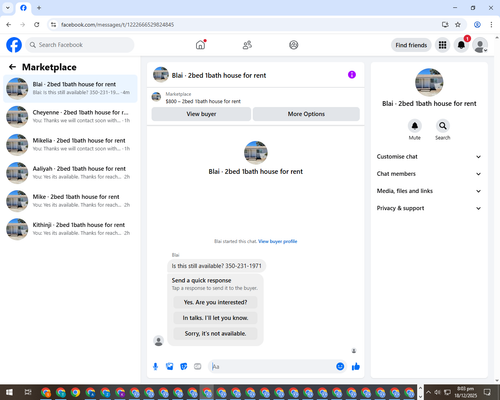
Task: Open Chrome's three-dot menu
Action: (x=491, y=25)
